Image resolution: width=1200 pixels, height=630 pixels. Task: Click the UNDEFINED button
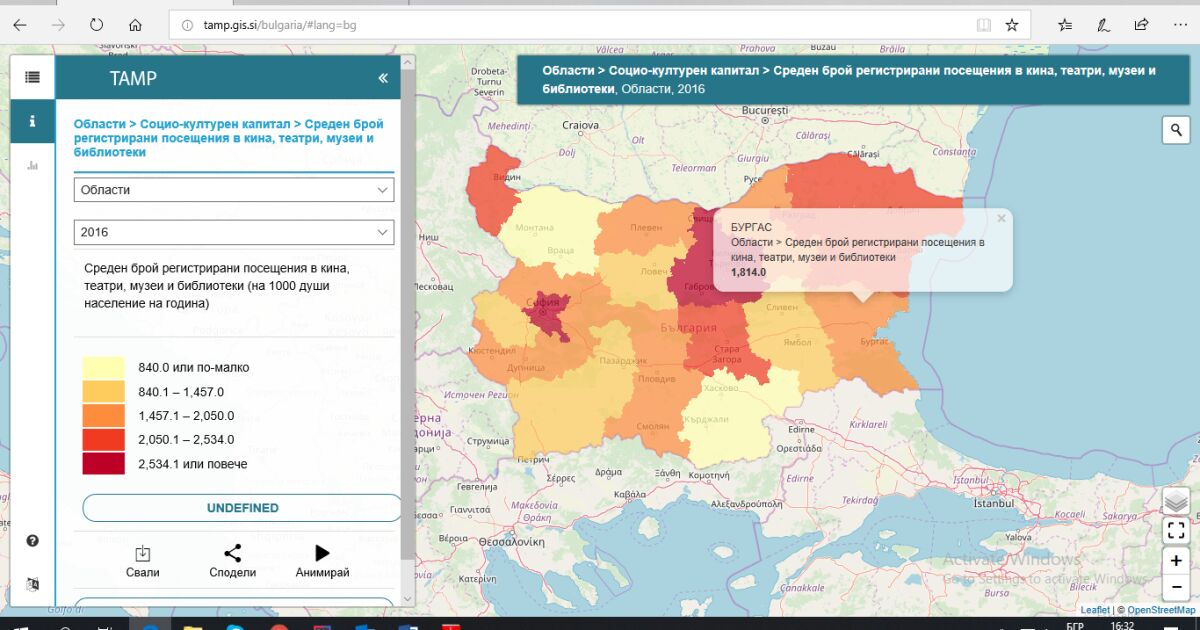click(x=242, y=508)
